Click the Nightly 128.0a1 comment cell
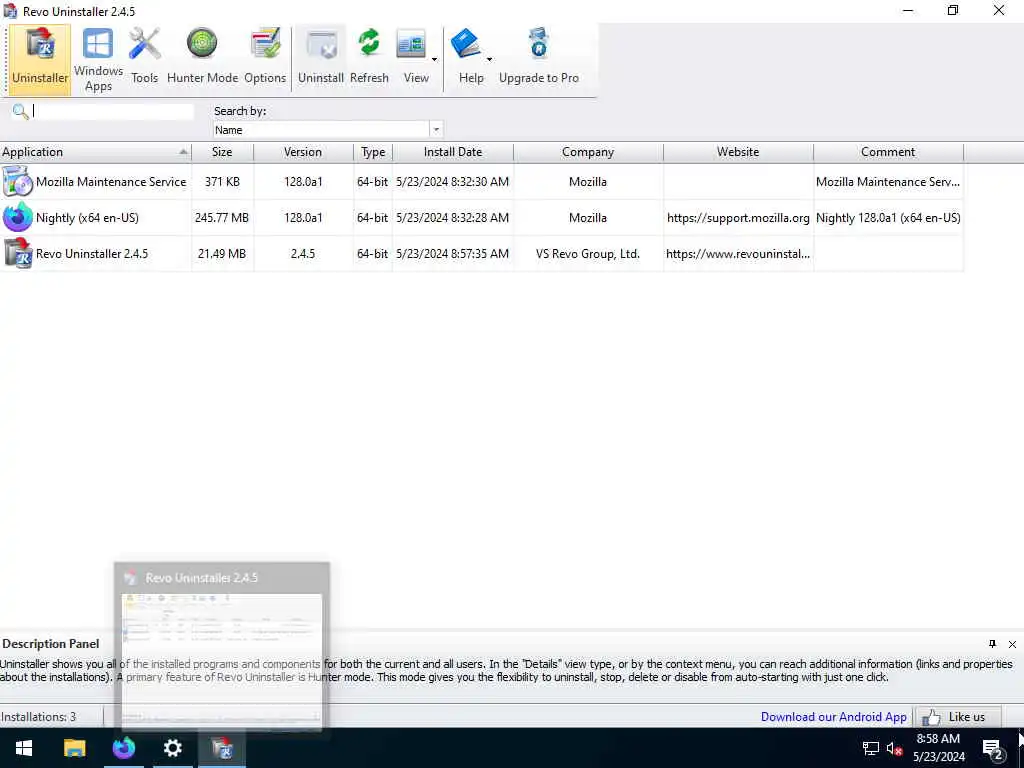 point(888,217)
